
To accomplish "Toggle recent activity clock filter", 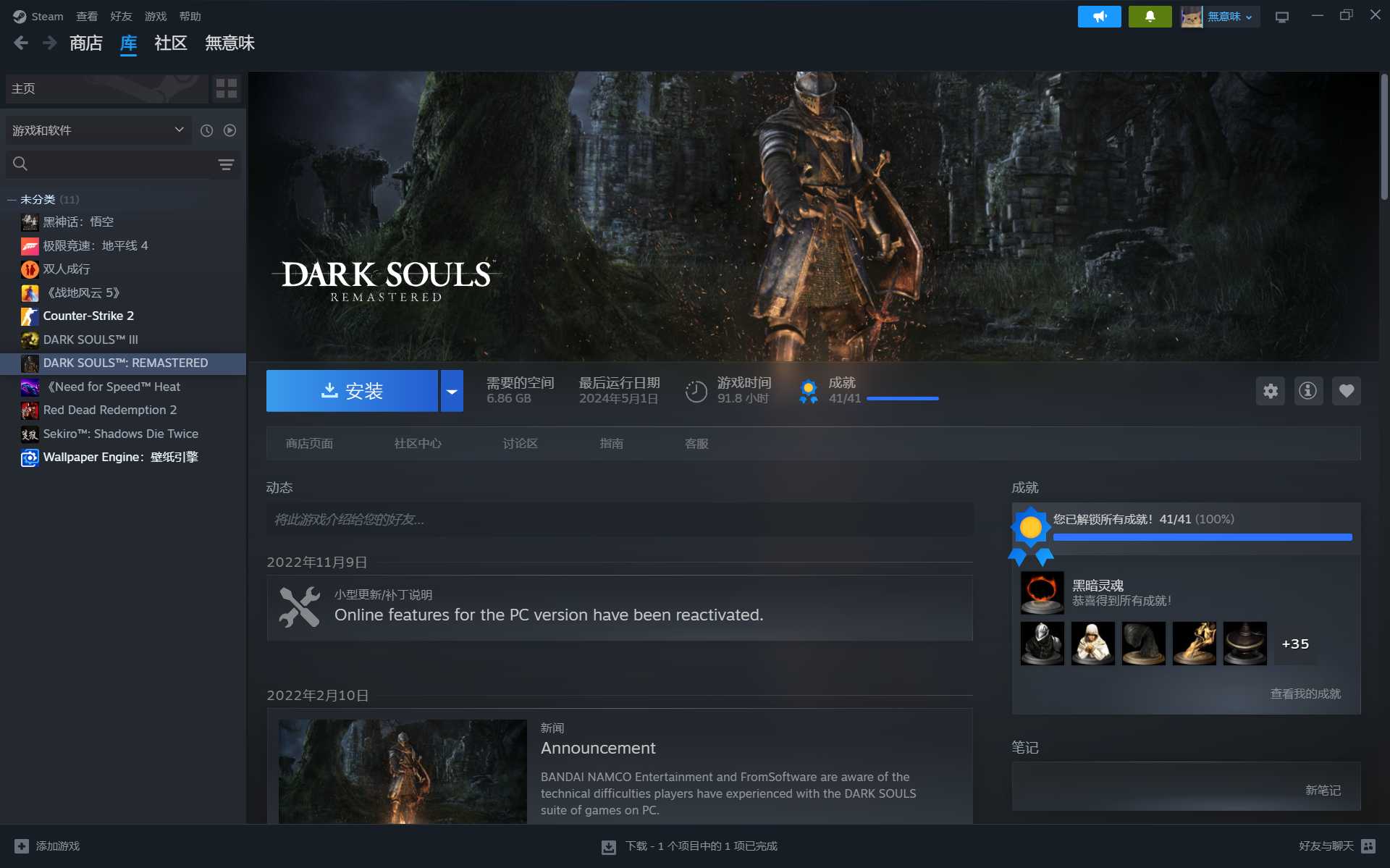I will [206, 130].
